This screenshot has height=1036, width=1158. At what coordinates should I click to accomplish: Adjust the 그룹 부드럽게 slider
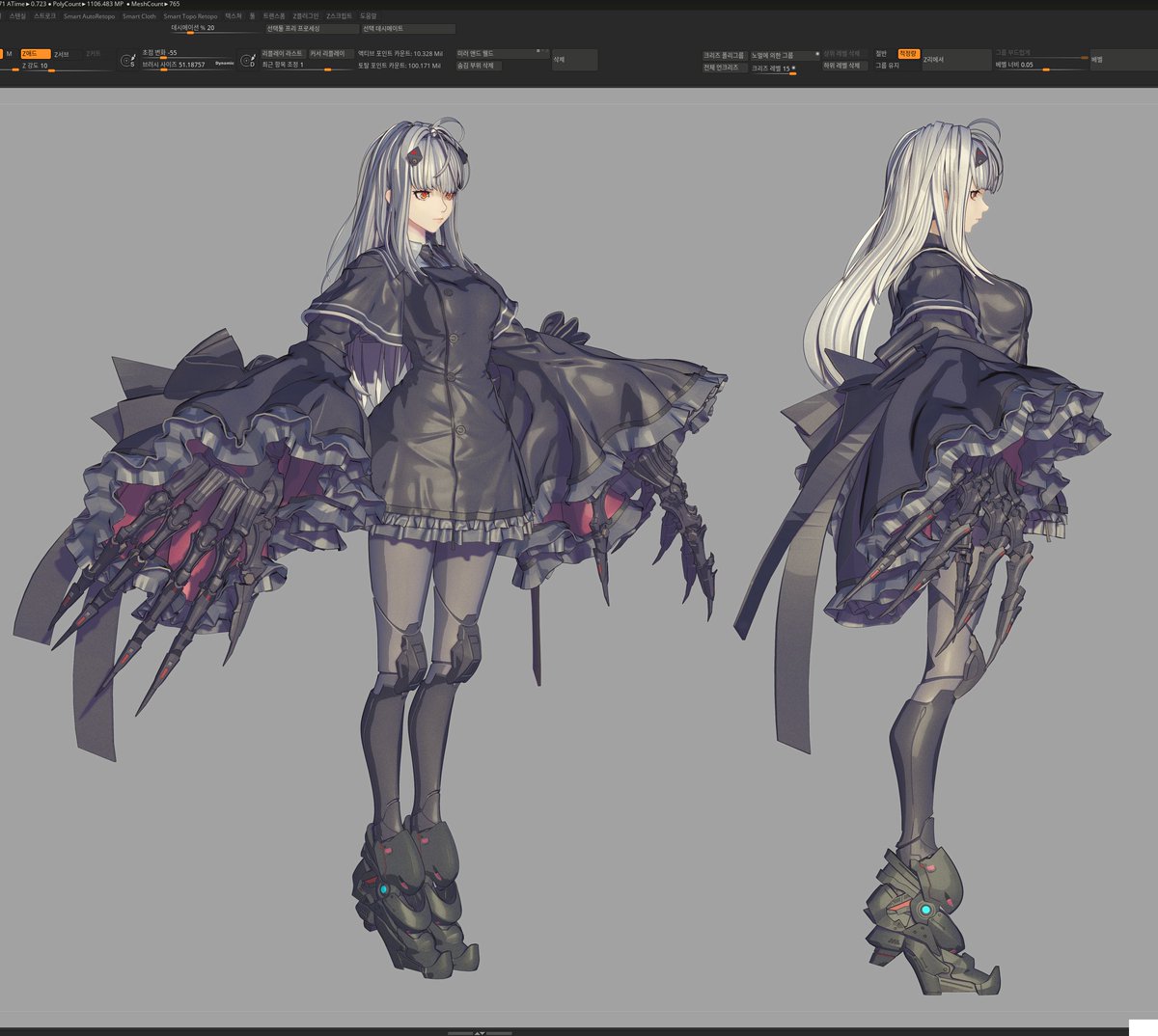point(1041,54)
